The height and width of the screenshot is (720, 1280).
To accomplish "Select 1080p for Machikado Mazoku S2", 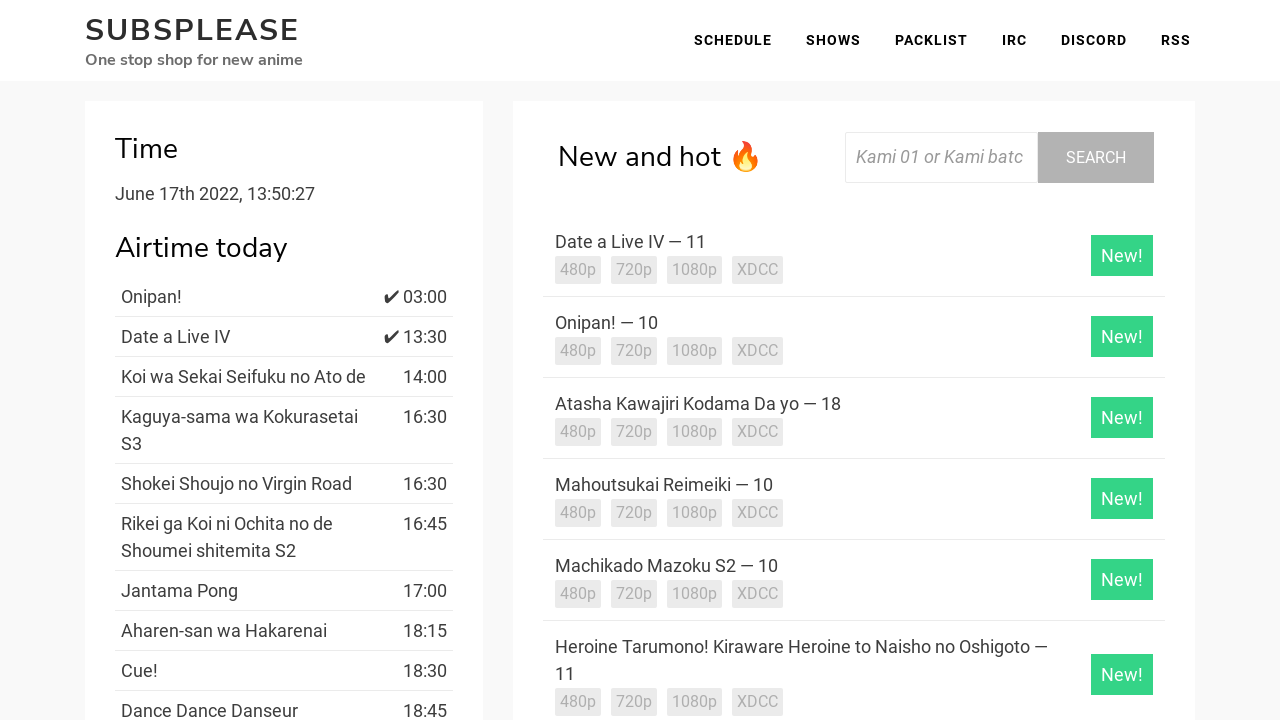I will click(x=694, y=594).
